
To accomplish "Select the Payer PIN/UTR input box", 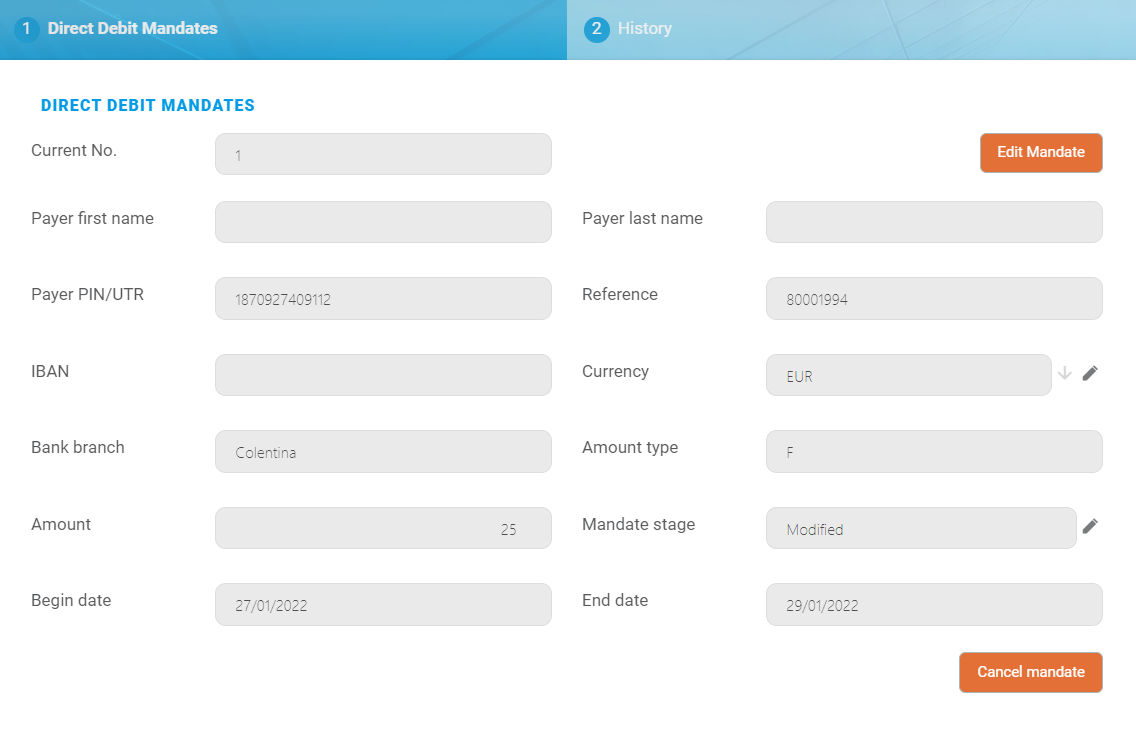I will [383, 299].
